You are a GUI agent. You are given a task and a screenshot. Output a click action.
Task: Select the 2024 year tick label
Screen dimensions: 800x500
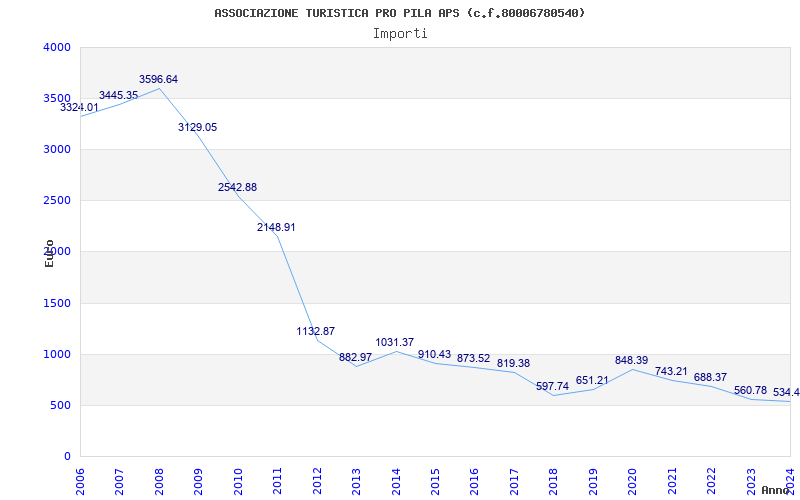[790, 479]
